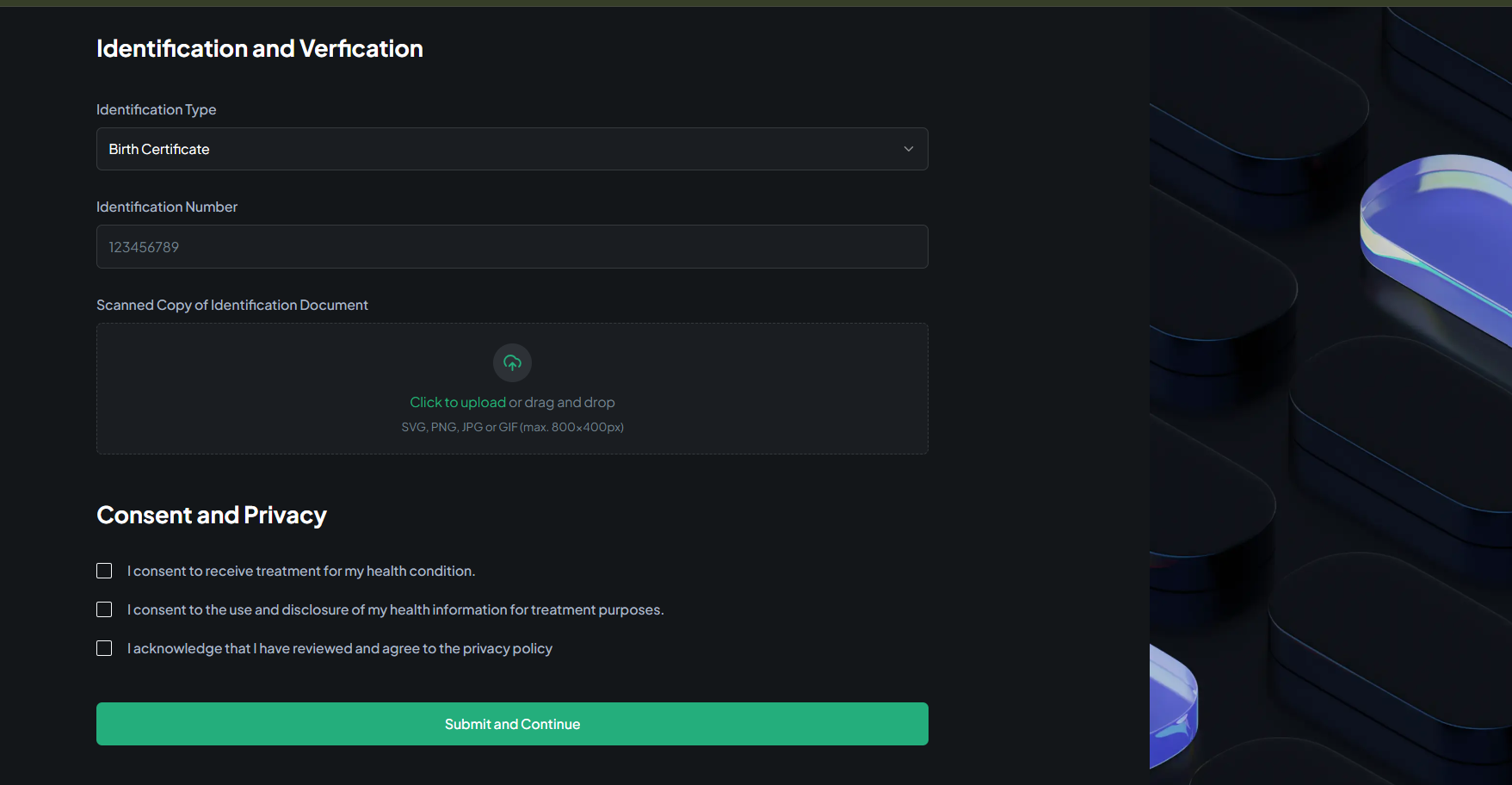This screenshot has height=785, width=1512.
Task: Select the "SVG, PNG, JPG or GIF" format hint text
Action: [512, 427]
